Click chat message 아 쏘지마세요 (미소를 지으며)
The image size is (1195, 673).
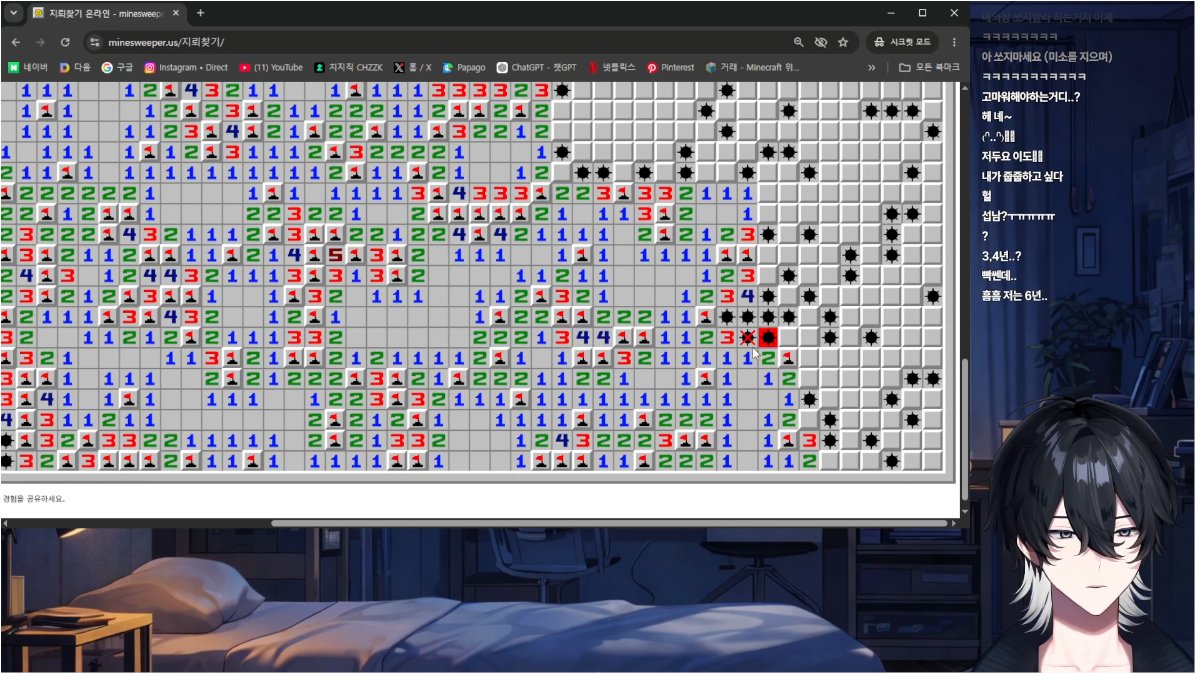pyautogui.click(x=1046, y=56)
